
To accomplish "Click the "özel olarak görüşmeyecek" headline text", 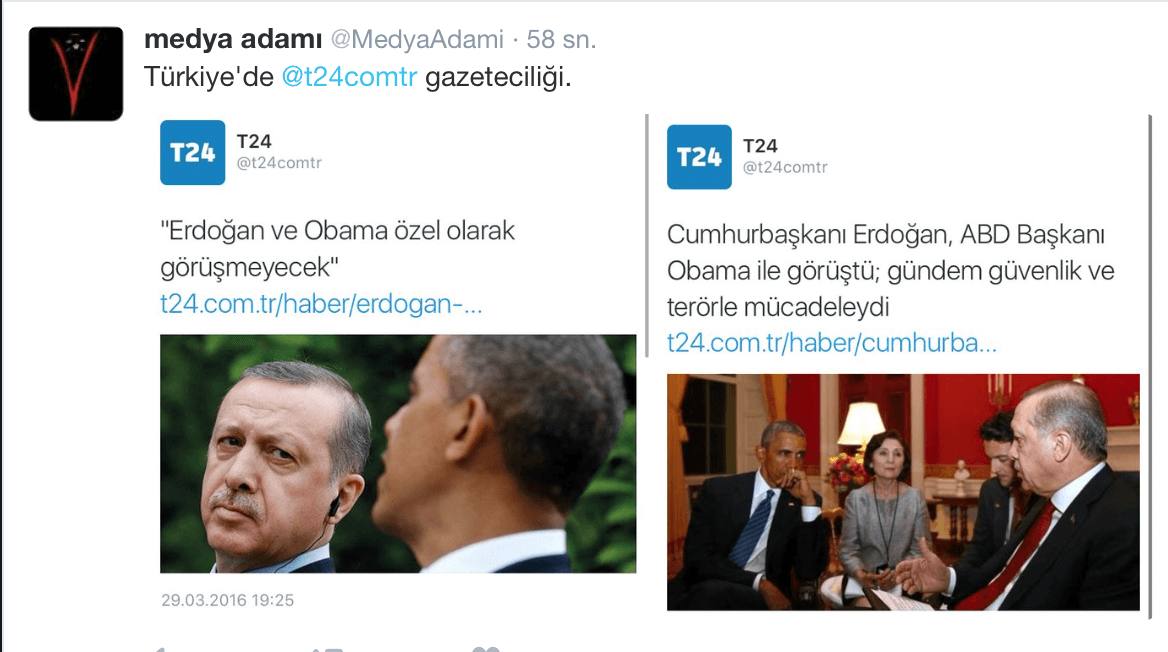I will pos(337,249).
